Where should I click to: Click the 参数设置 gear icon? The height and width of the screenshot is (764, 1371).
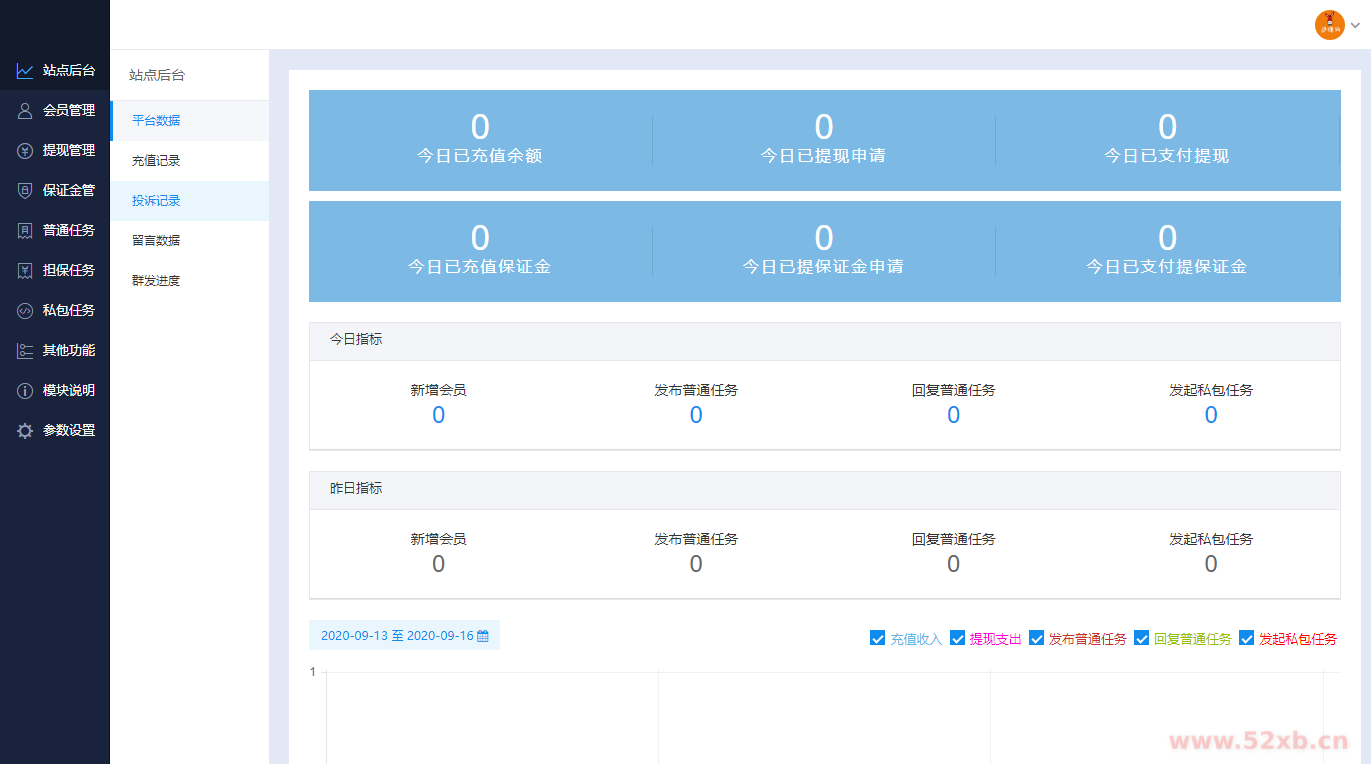[25, 431]
